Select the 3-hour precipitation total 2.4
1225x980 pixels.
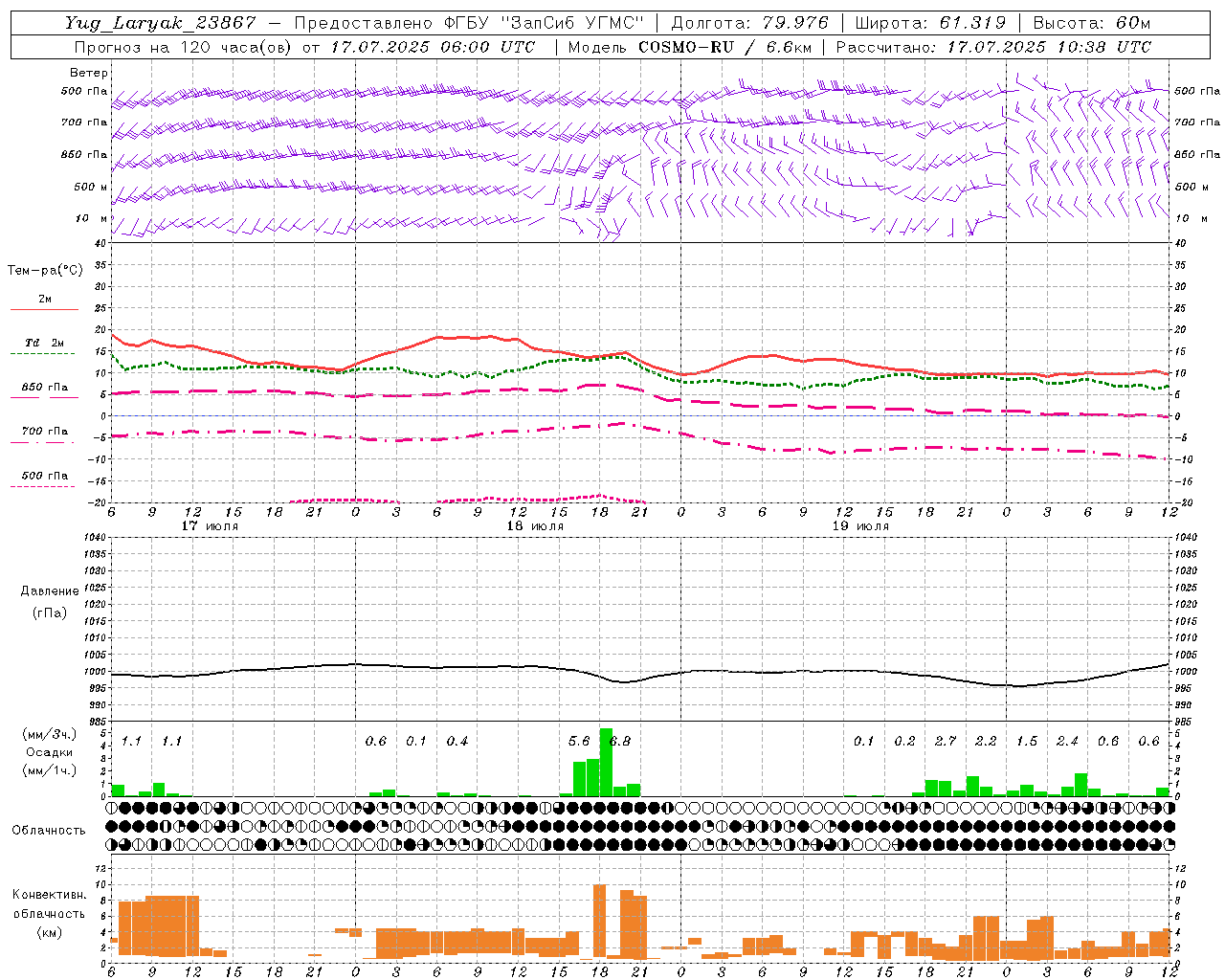tap(1067, 741)
